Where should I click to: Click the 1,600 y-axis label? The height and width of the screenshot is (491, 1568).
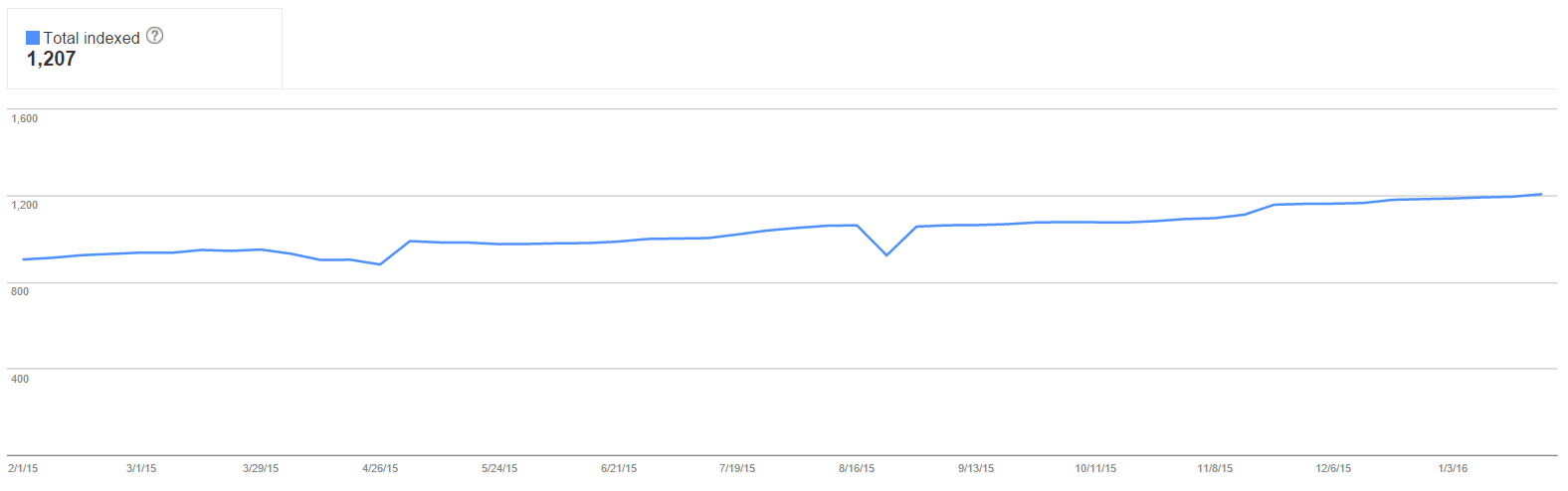pyautogui.click(x=25, y=118)
